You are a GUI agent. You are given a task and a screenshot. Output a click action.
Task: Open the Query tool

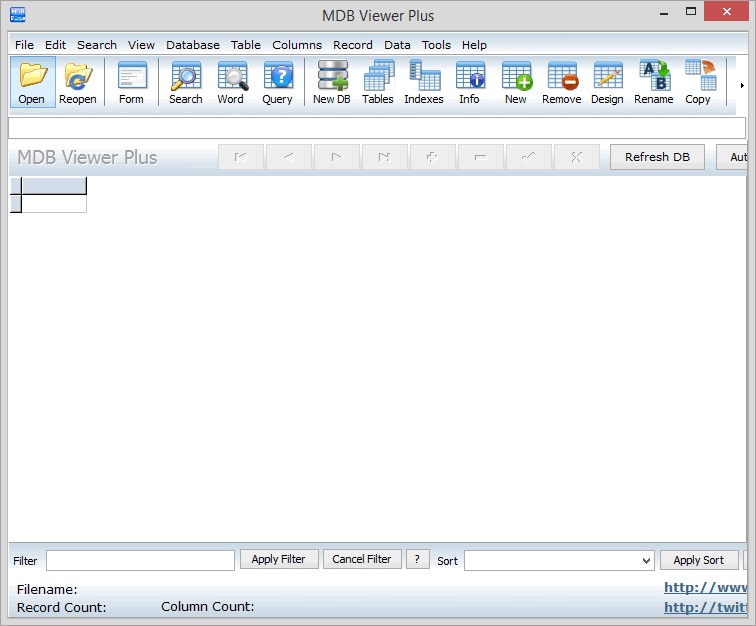point(277,77)
